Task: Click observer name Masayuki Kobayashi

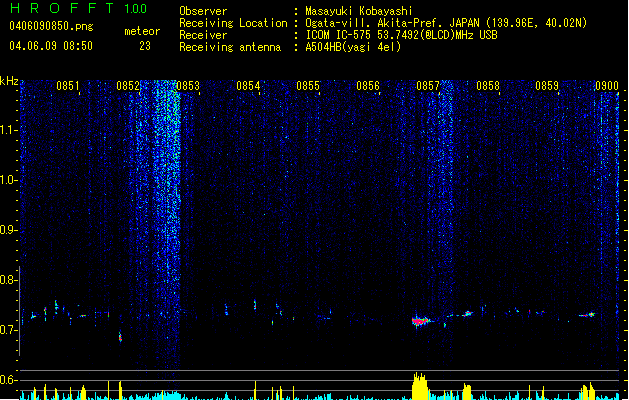Action: pyautogui.click(x=359, y=11)
